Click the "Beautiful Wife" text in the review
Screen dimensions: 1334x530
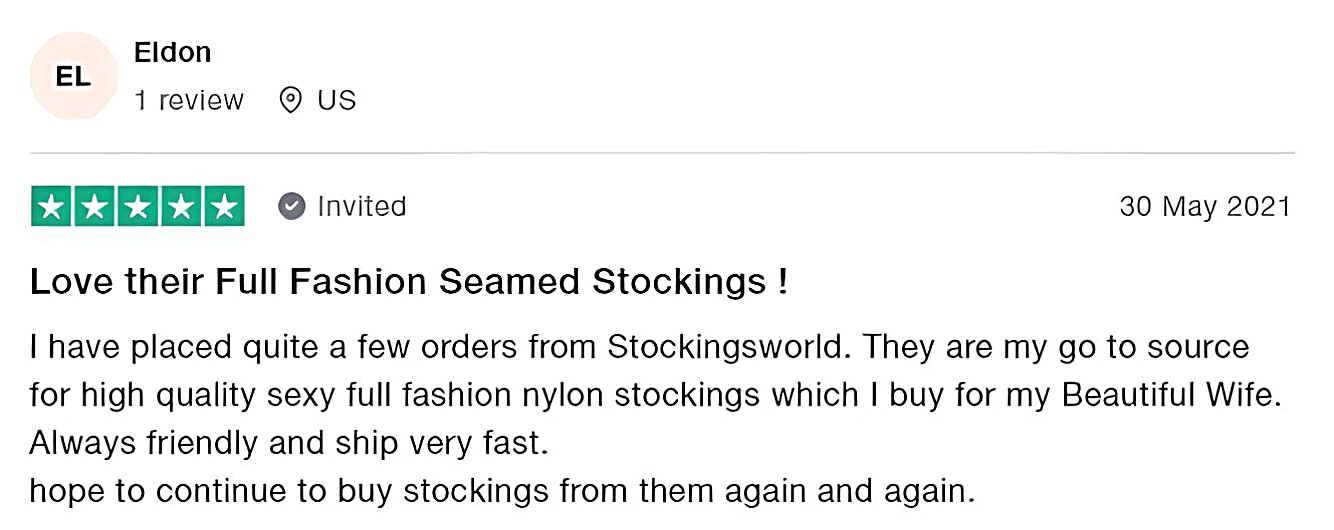(1171, 395)
